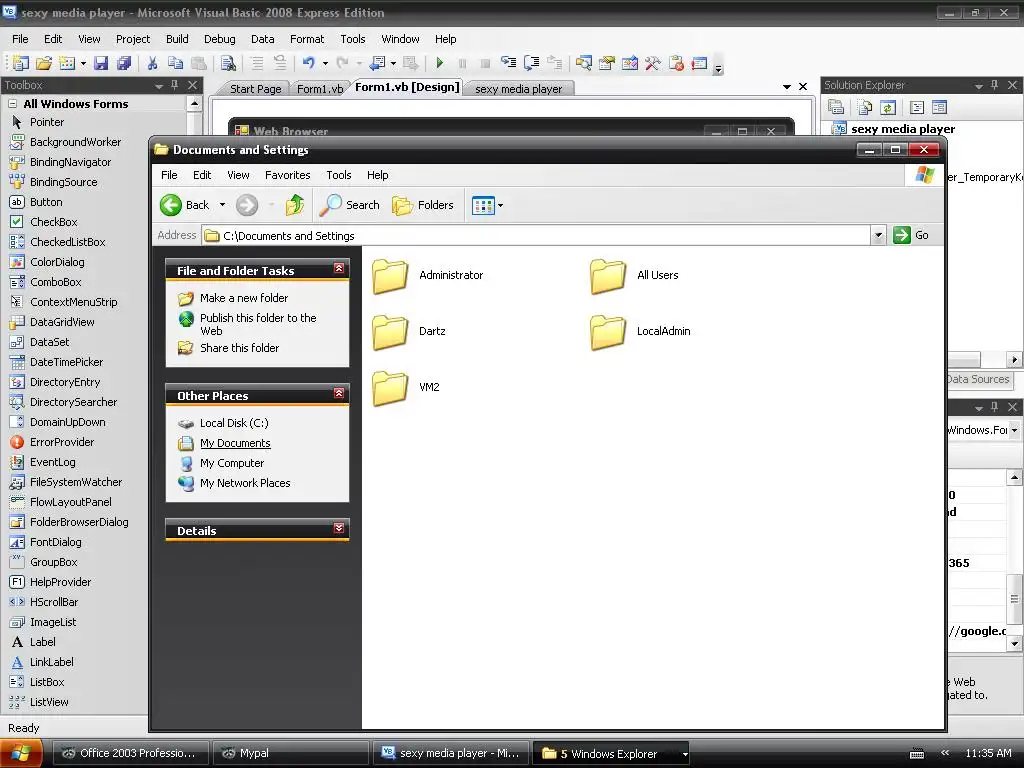Open My Documents link in Other Places
This screenshot has width=1024, height=768.
point(235,443)
